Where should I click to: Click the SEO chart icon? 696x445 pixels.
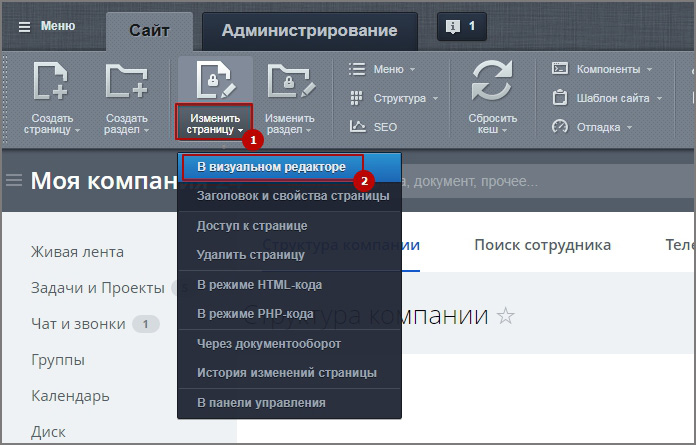pos(357,127)
